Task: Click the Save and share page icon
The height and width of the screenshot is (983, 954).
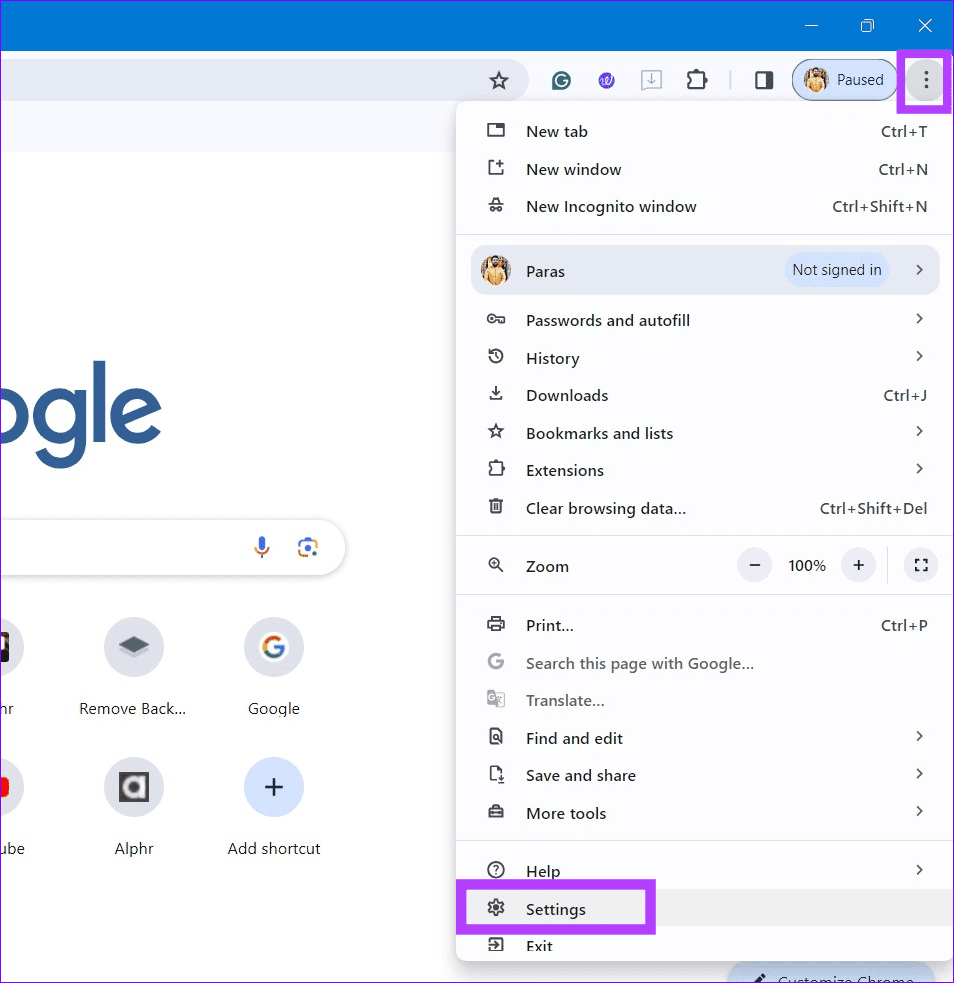Action: coord(496,774)
